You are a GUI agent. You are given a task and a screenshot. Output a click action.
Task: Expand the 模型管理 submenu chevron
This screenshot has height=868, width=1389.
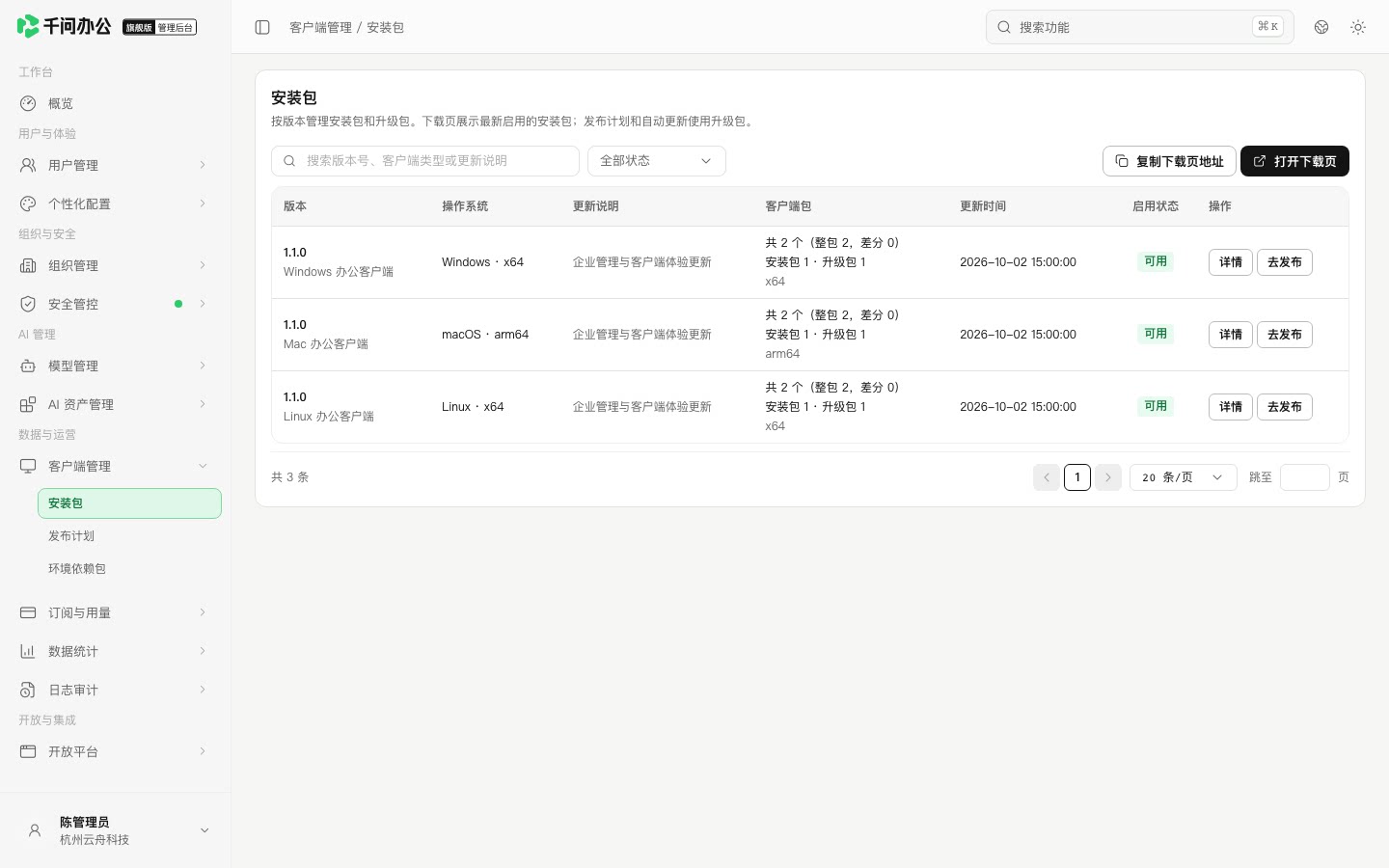(x=203, y=366)
